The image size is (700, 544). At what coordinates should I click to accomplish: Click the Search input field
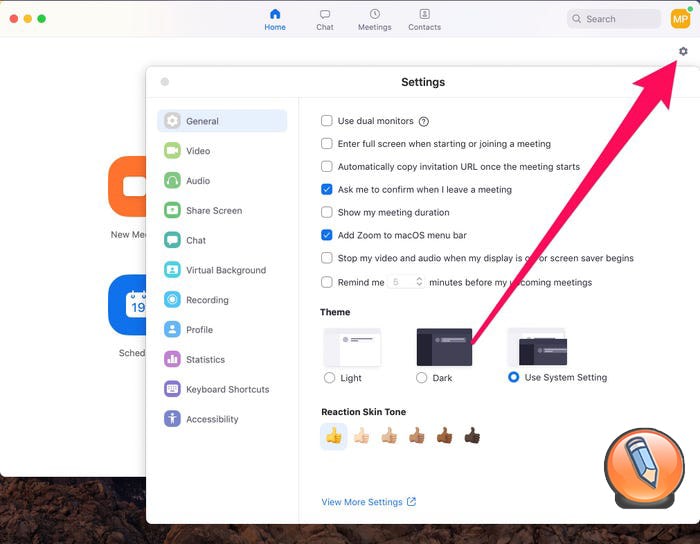pos(613,19)
